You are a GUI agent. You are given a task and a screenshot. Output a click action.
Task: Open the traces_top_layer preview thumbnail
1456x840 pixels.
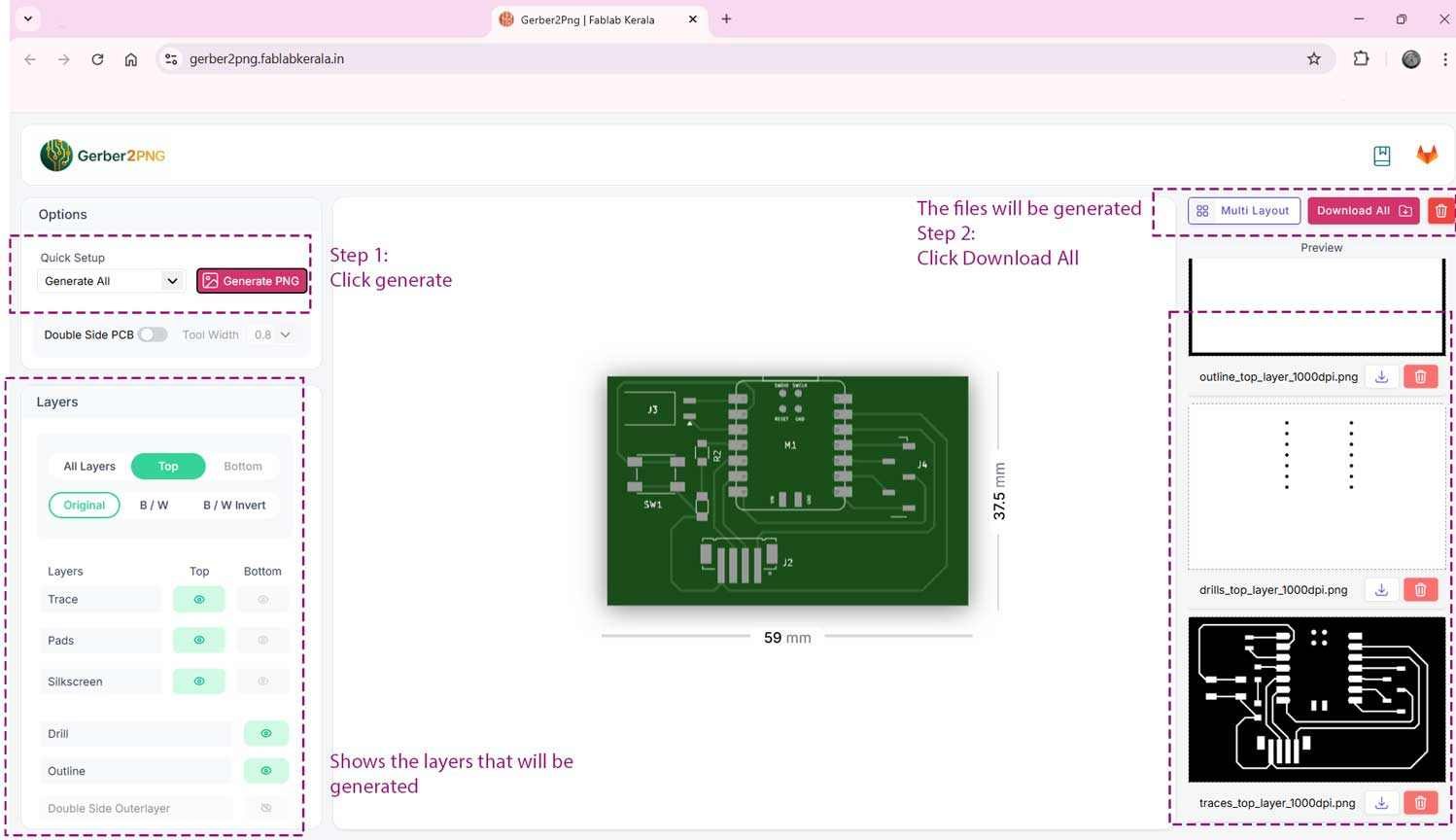(x=1316, y=699)
